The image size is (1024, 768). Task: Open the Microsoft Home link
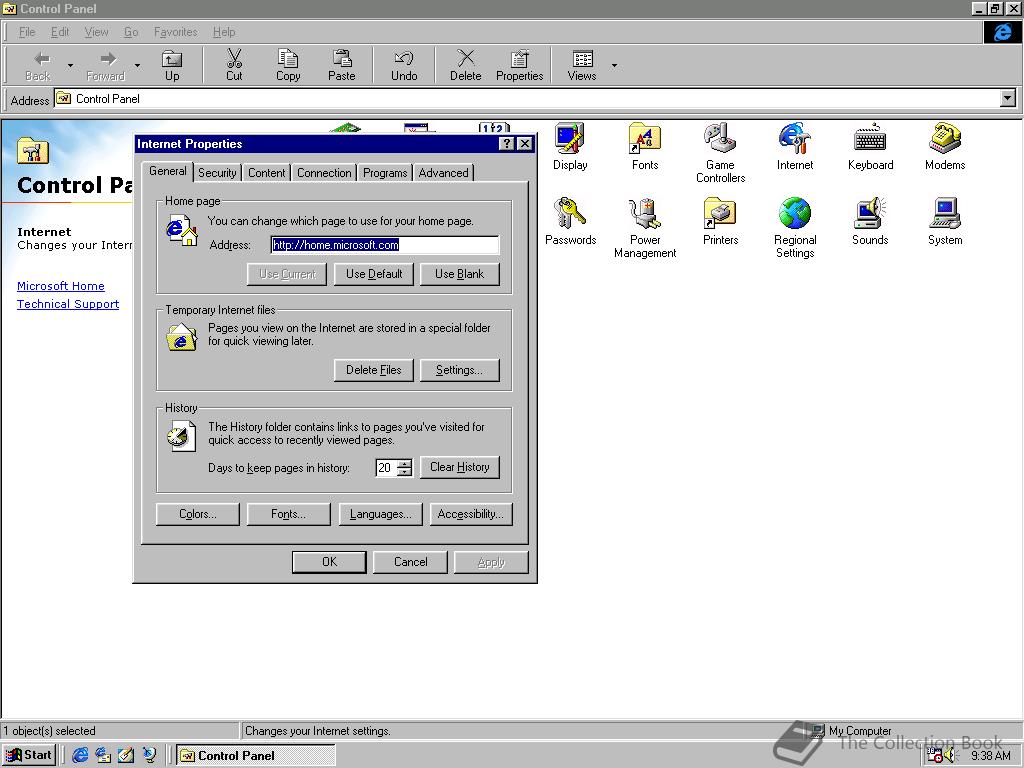click(61, 286)
